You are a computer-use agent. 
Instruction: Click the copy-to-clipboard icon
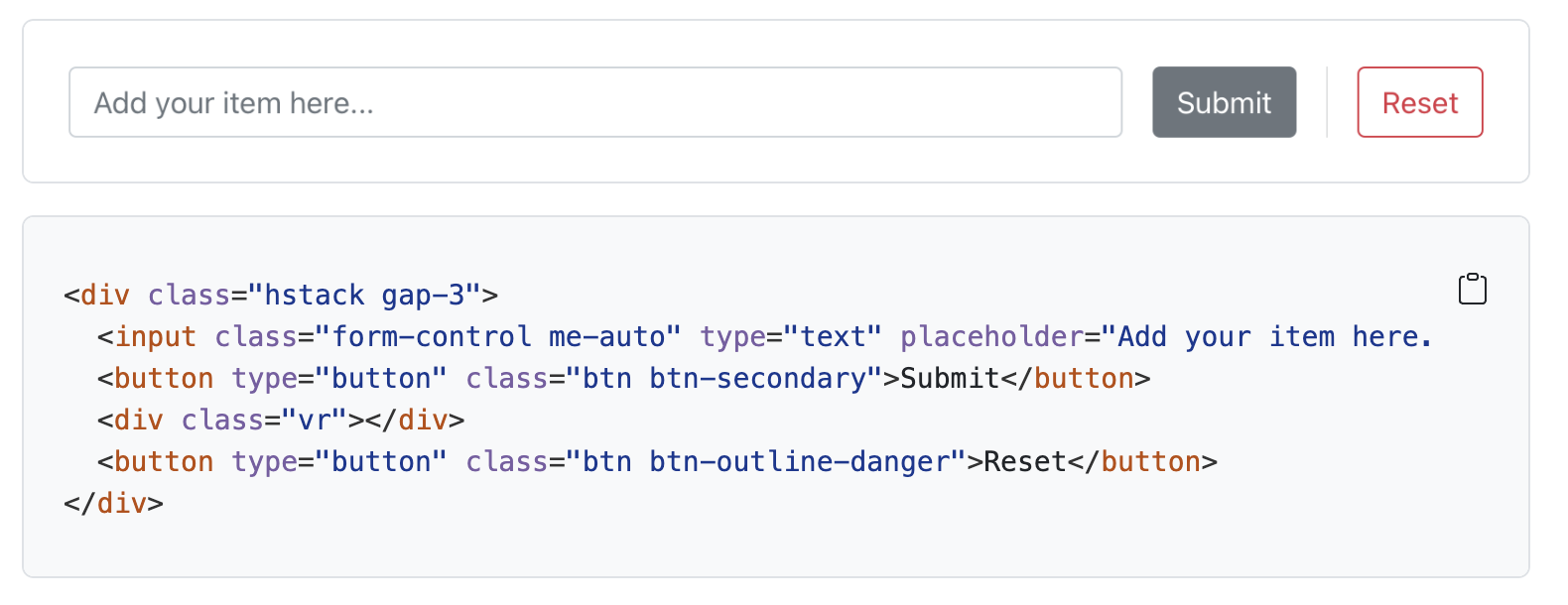point(1472,289)
